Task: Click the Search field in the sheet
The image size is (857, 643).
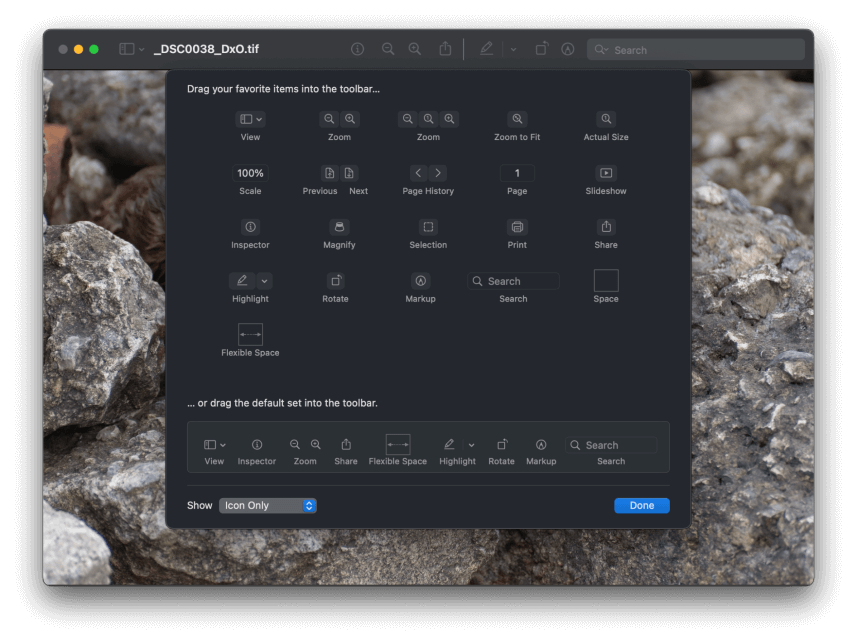Action: tap(512, 280)
